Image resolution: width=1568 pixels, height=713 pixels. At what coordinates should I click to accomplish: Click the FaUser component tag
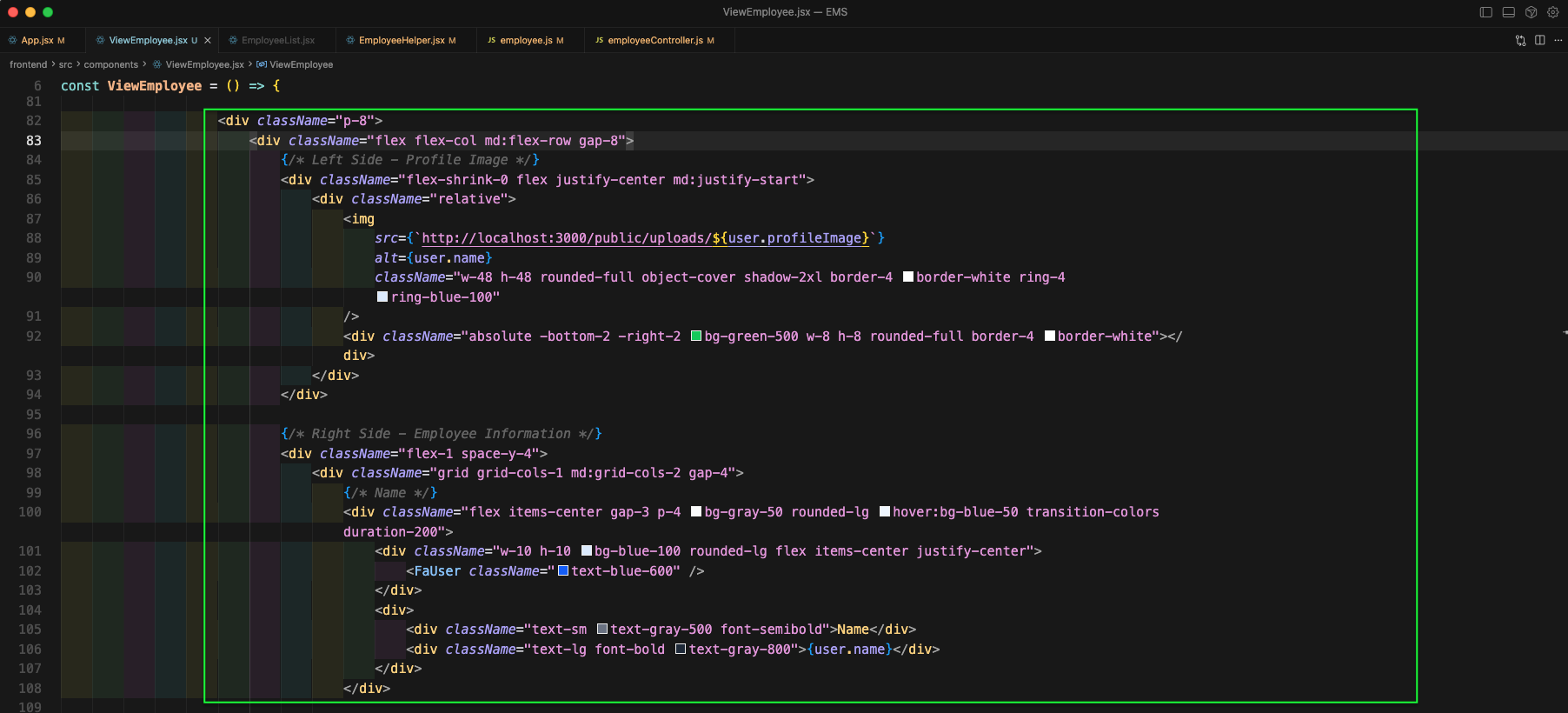pyautogui.click(x=437, y=570)
